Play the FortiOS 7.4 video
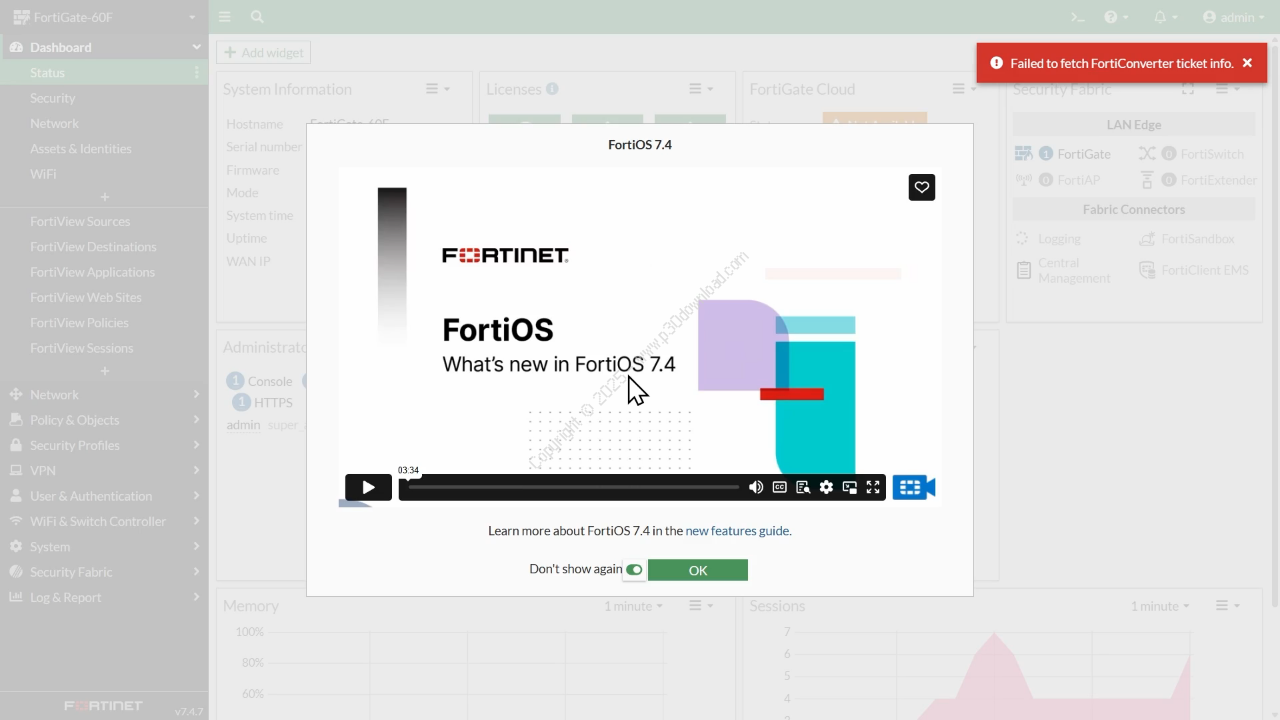This screenshot has width=1280, height=720. click(x=368, y=487)
